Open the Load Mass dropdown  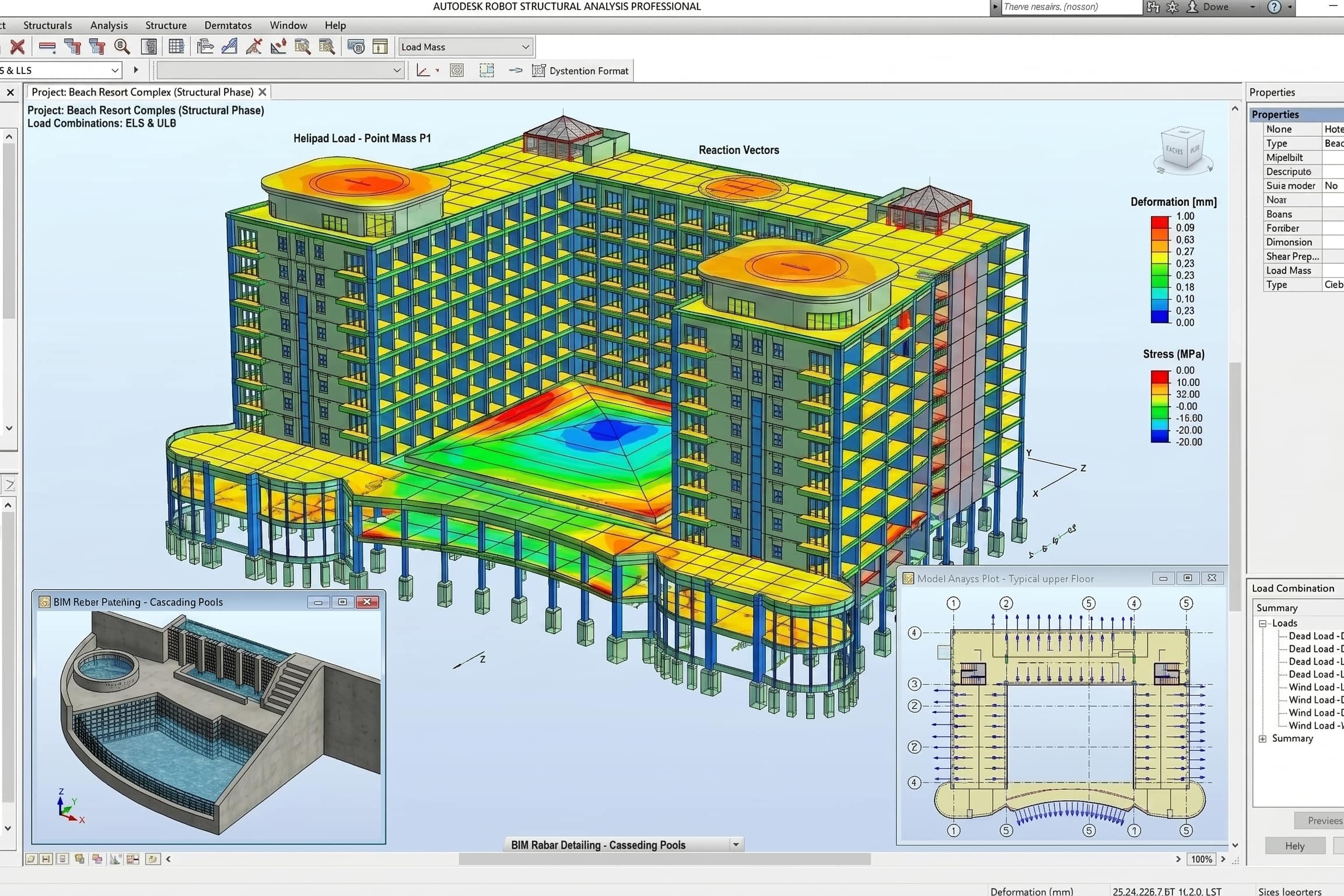465,47
